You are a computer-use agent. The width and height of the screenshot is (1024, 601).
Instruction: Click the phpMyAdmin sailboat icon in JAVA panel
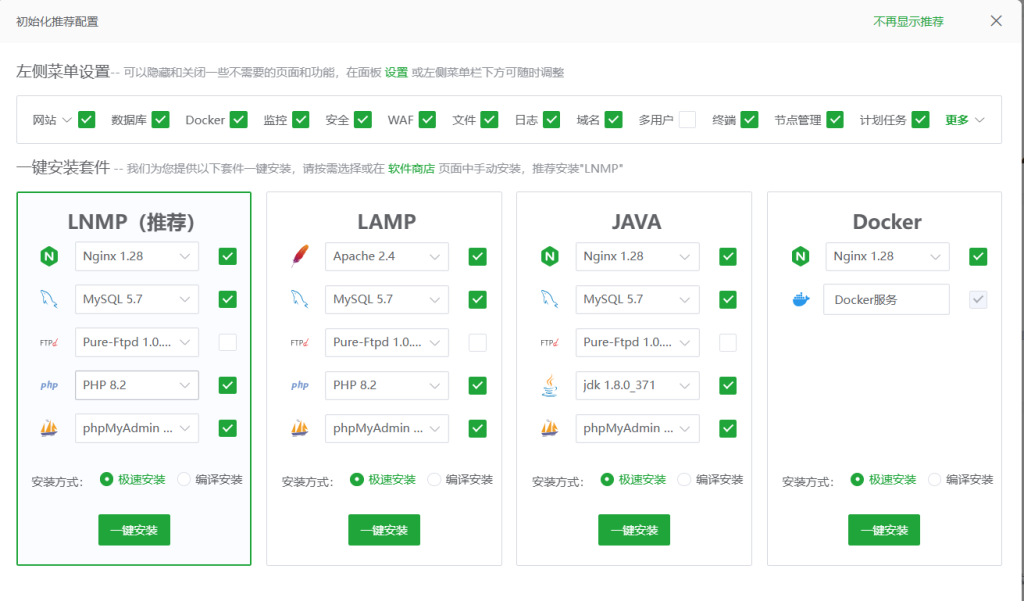click(549, 428)
